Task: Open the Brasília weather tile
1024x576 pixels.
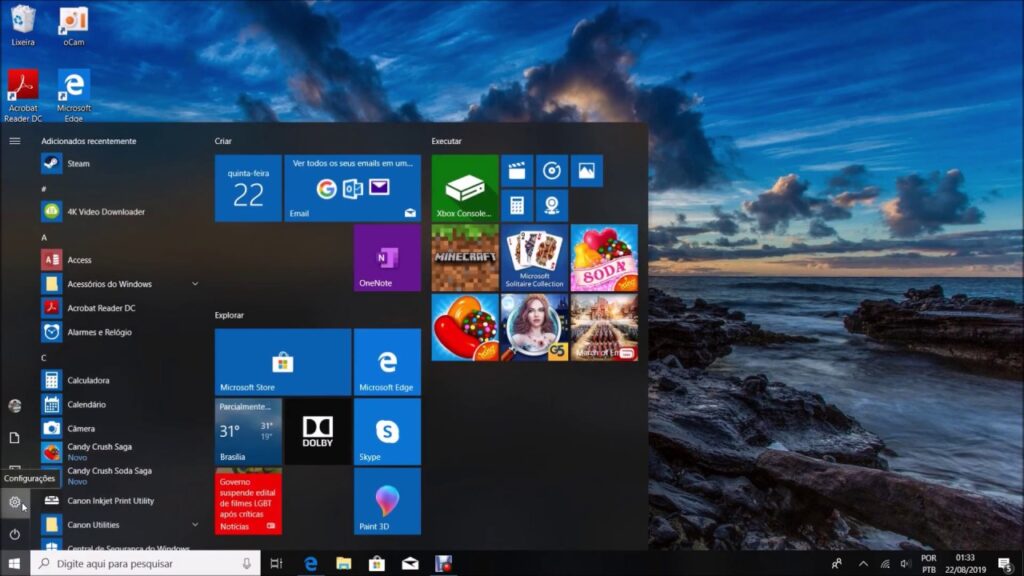Action: 248,432
